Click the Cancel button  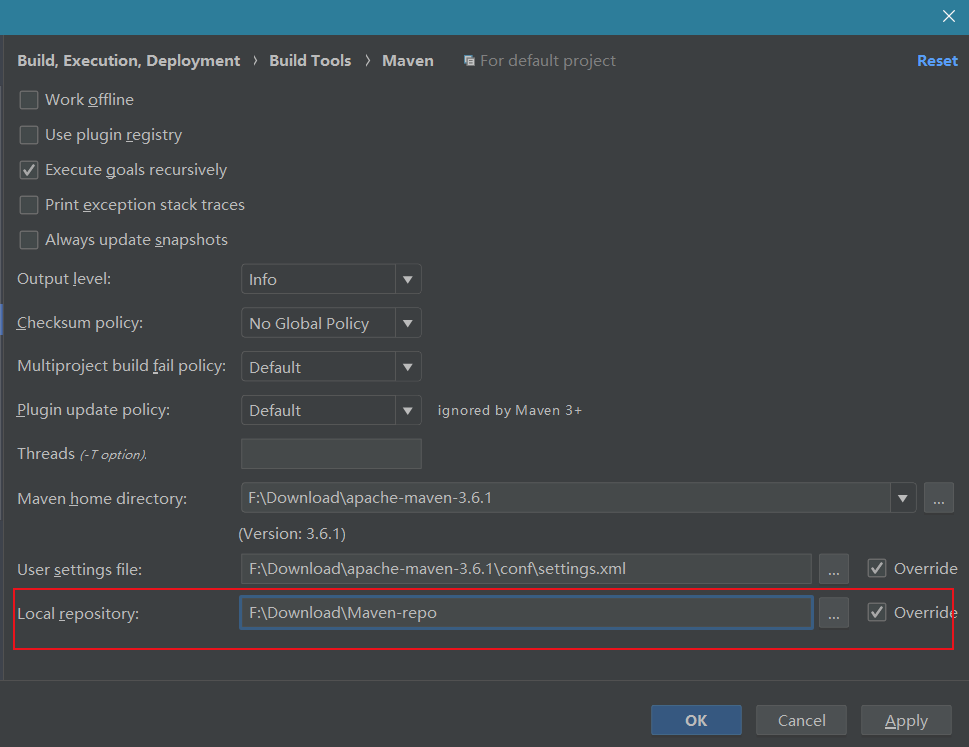802,720
